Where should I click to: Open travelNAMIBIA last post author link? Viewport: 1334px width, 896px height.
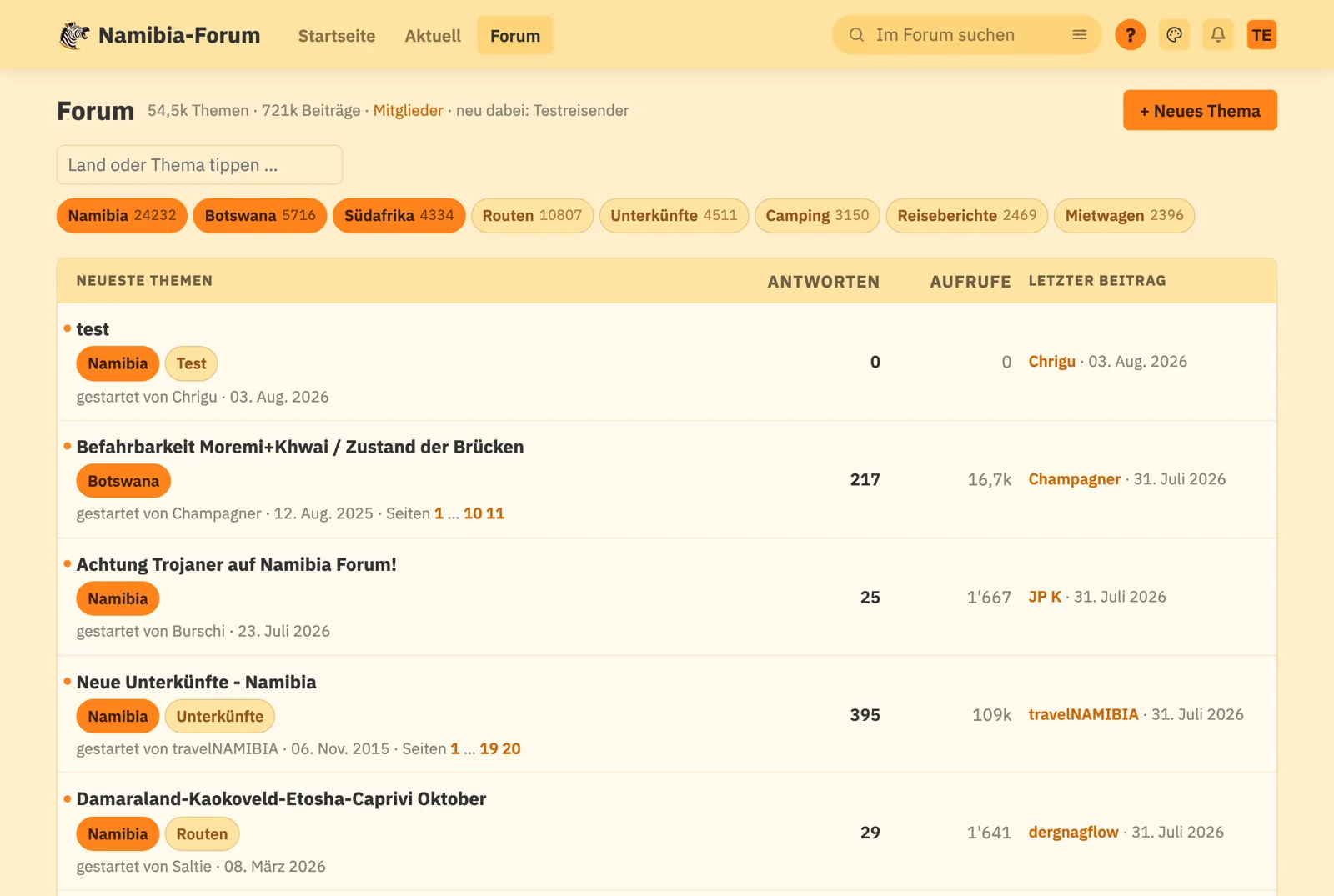point(1083,714)
